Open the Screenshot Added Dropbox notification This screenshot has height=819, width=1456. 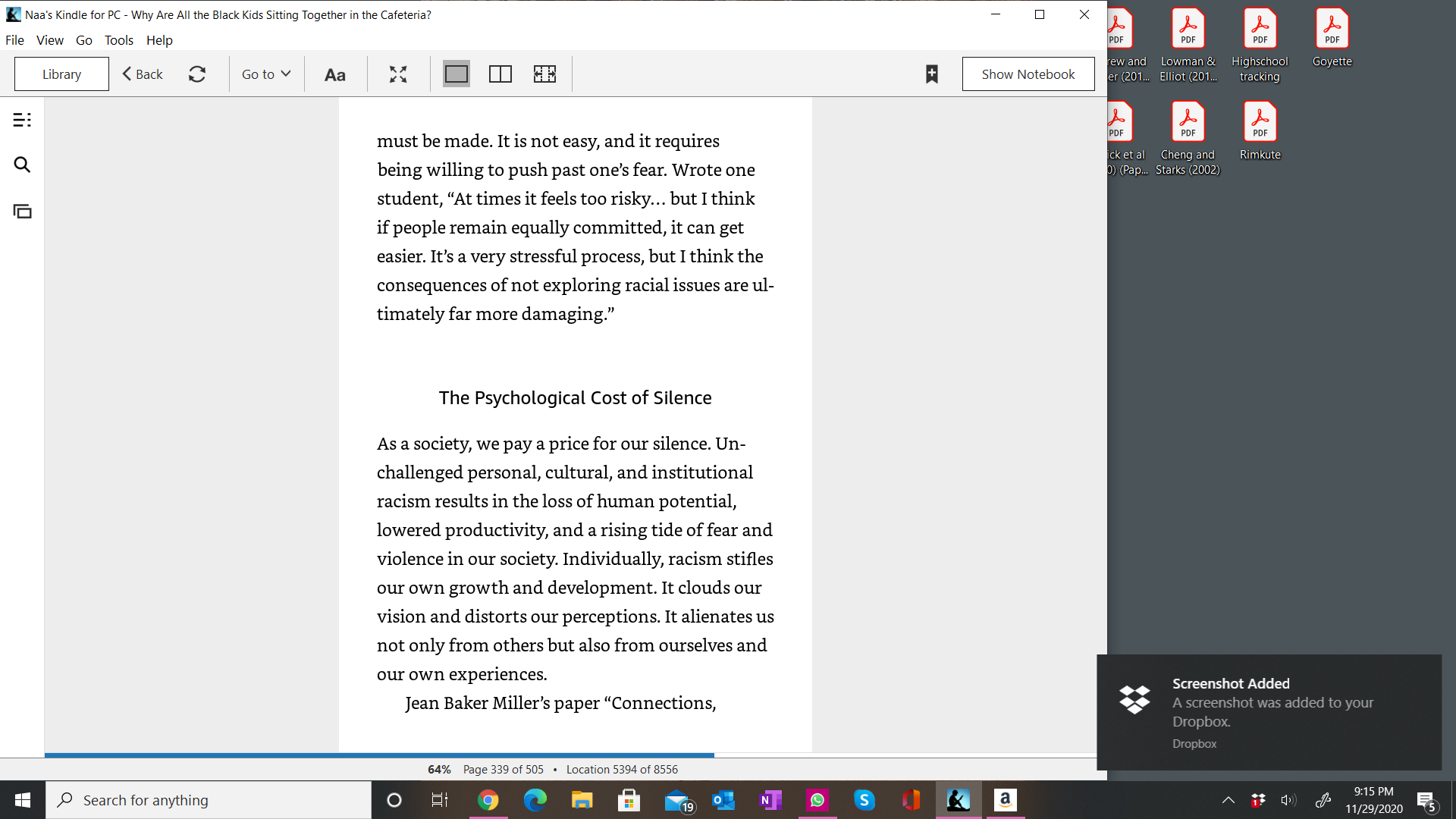tap(1269, 712)
